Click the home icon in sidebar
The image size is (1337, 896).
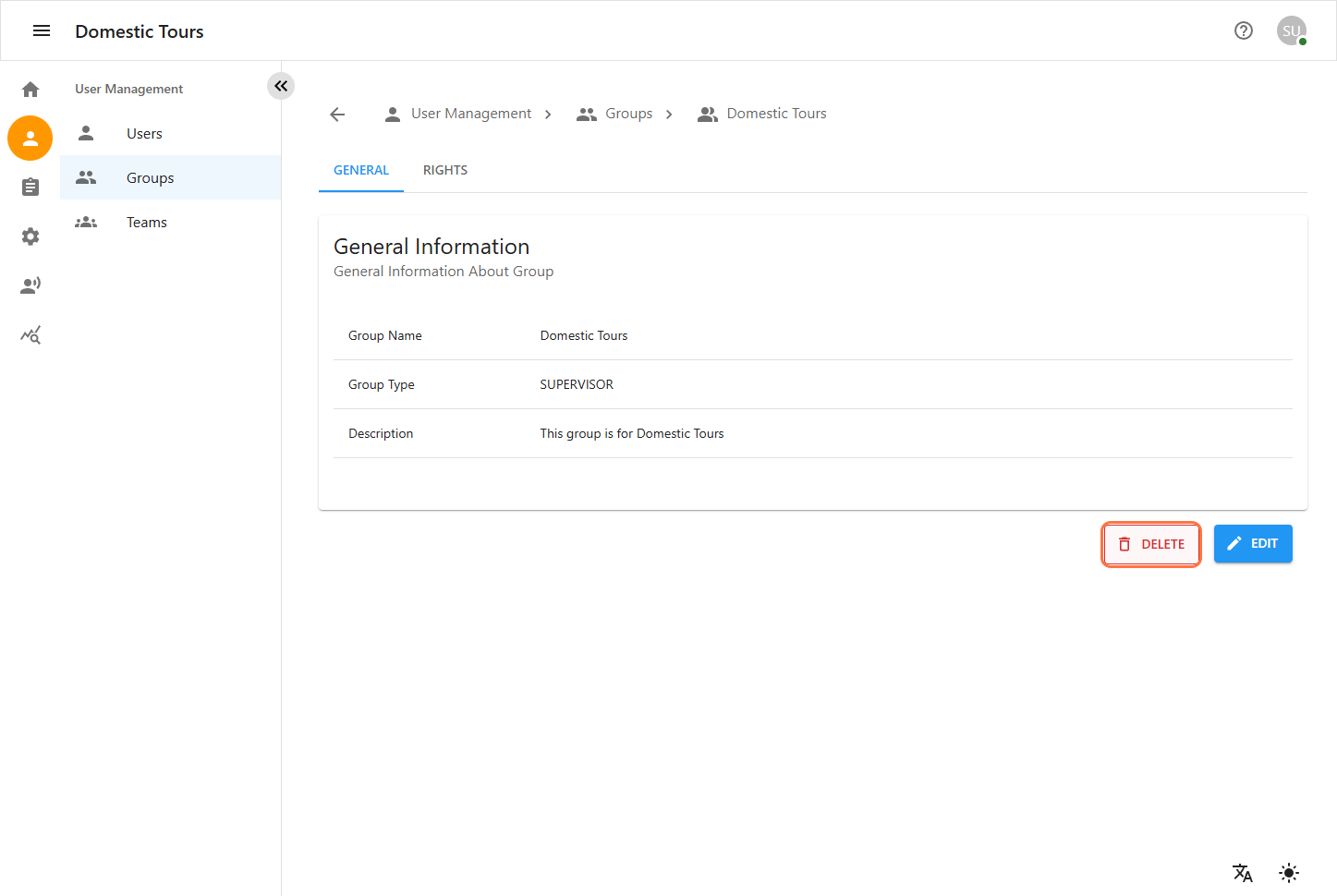(x=30, y=90)
